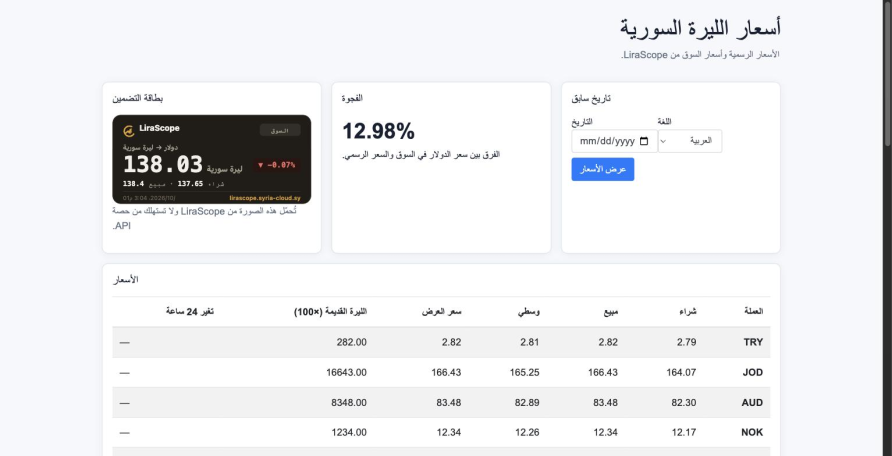This screenshot has width=892, height=456.
Task: Click the NOK buy price 12.17
Action: (684, 433)
